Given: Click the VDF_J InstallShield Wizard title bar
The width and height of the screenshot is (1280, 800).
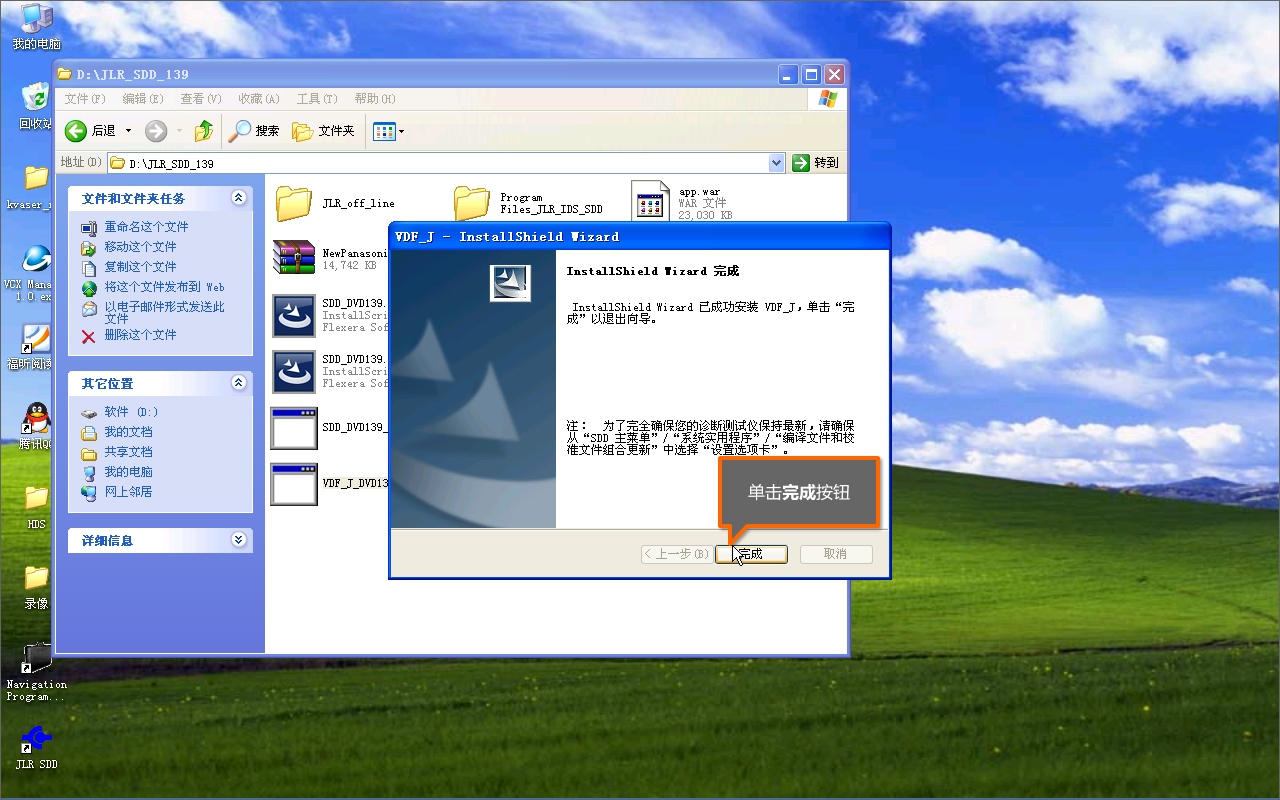Looking at the screenshot, I should (x=639, y=237).
